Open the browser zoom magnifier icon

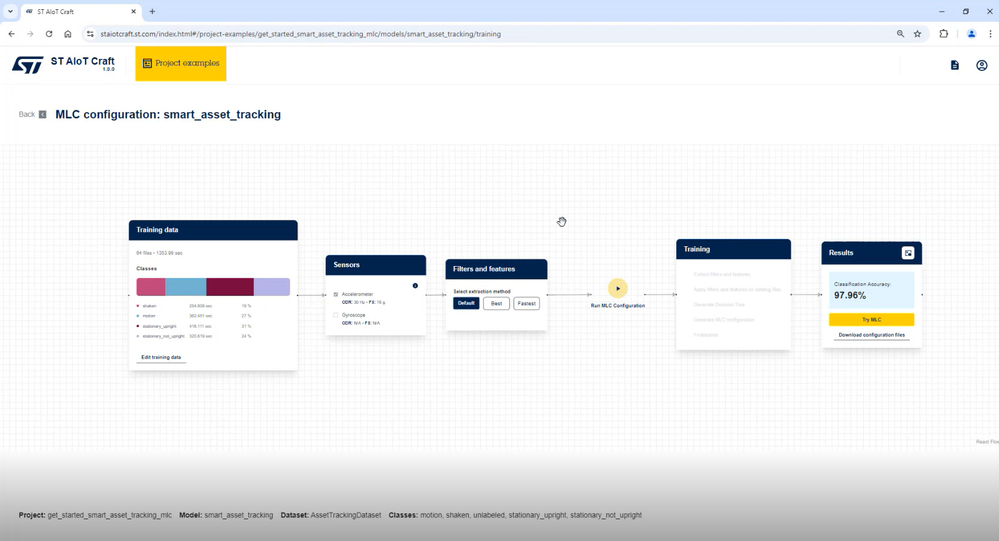[x=900, y=34]
